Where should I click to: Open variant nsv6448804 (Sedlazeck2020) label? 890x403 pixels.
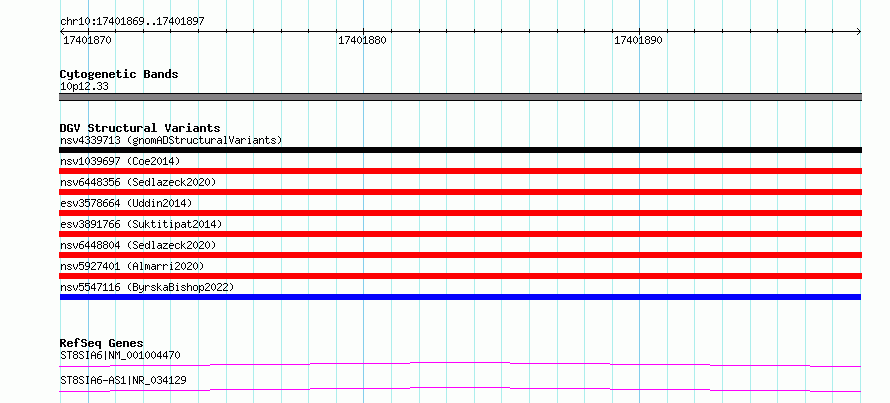pyautogui.click(x=138, y=245)
